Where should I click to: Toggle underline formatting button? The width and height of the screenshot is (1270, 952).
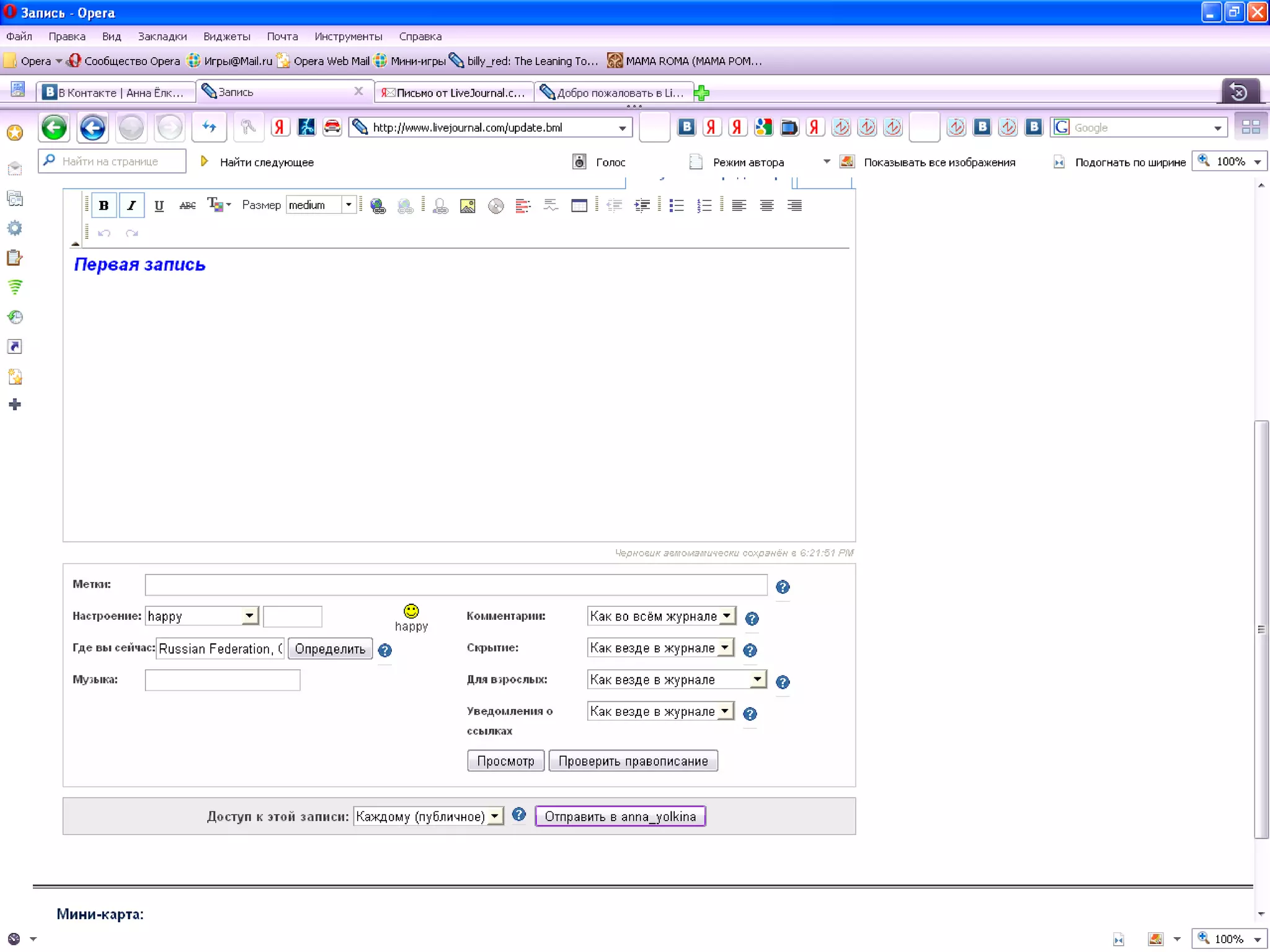(x=159, y=206)
